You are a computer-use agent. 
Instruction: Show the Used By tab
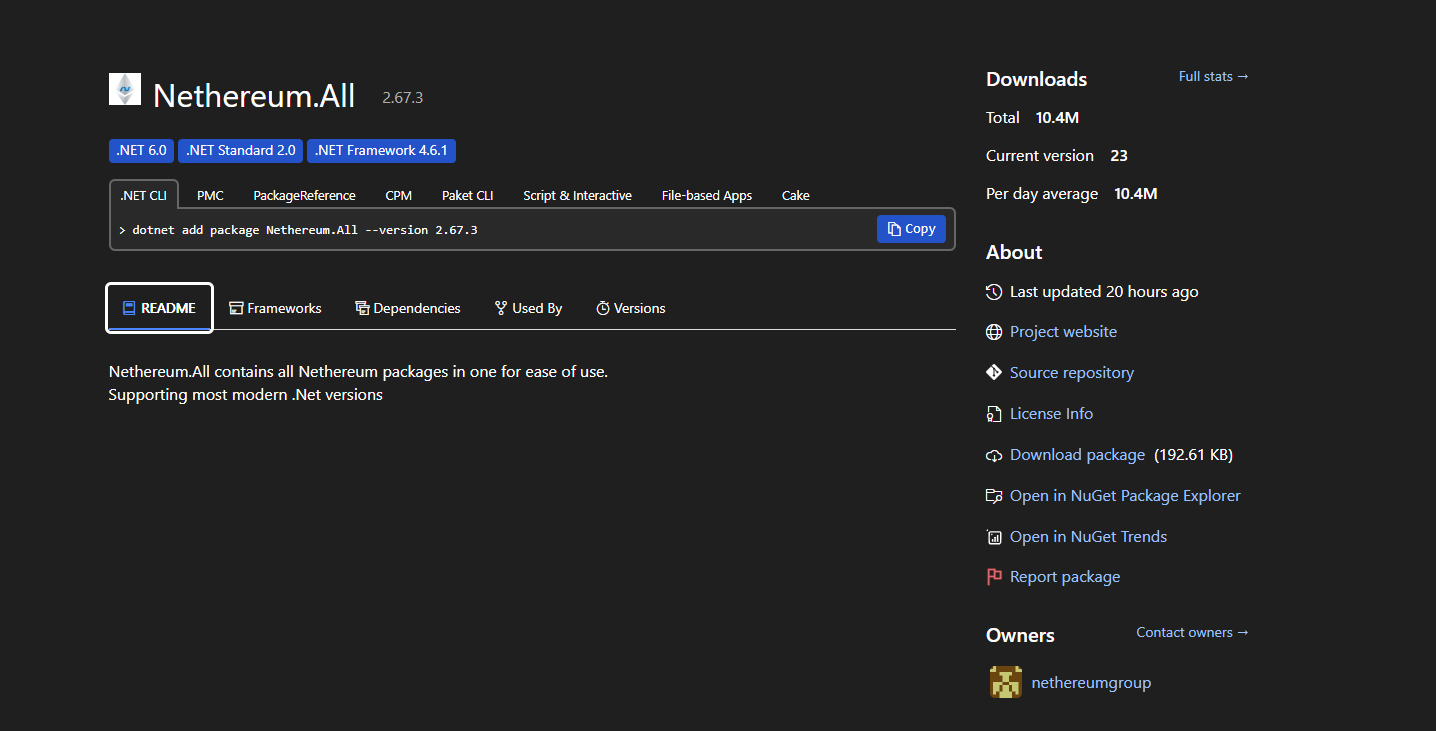click(528, 308)
